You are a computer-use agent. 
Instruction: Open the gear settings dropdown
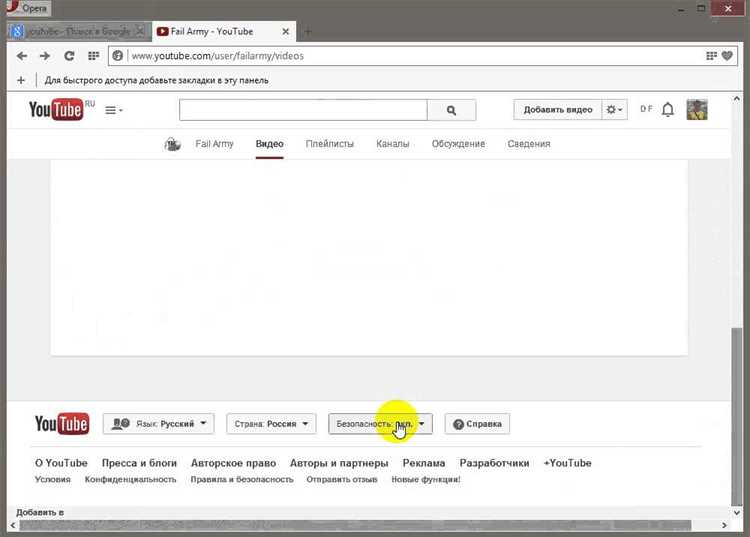pos(615,110)
